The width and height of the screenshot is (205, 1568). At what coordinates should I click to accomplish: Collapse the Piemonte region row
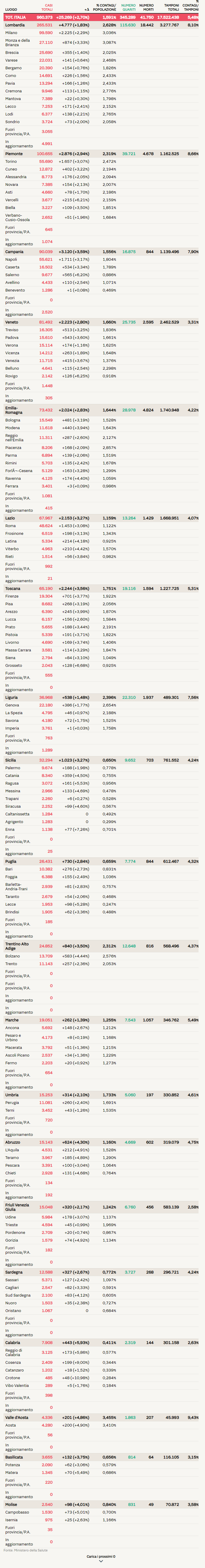(14, 154)
